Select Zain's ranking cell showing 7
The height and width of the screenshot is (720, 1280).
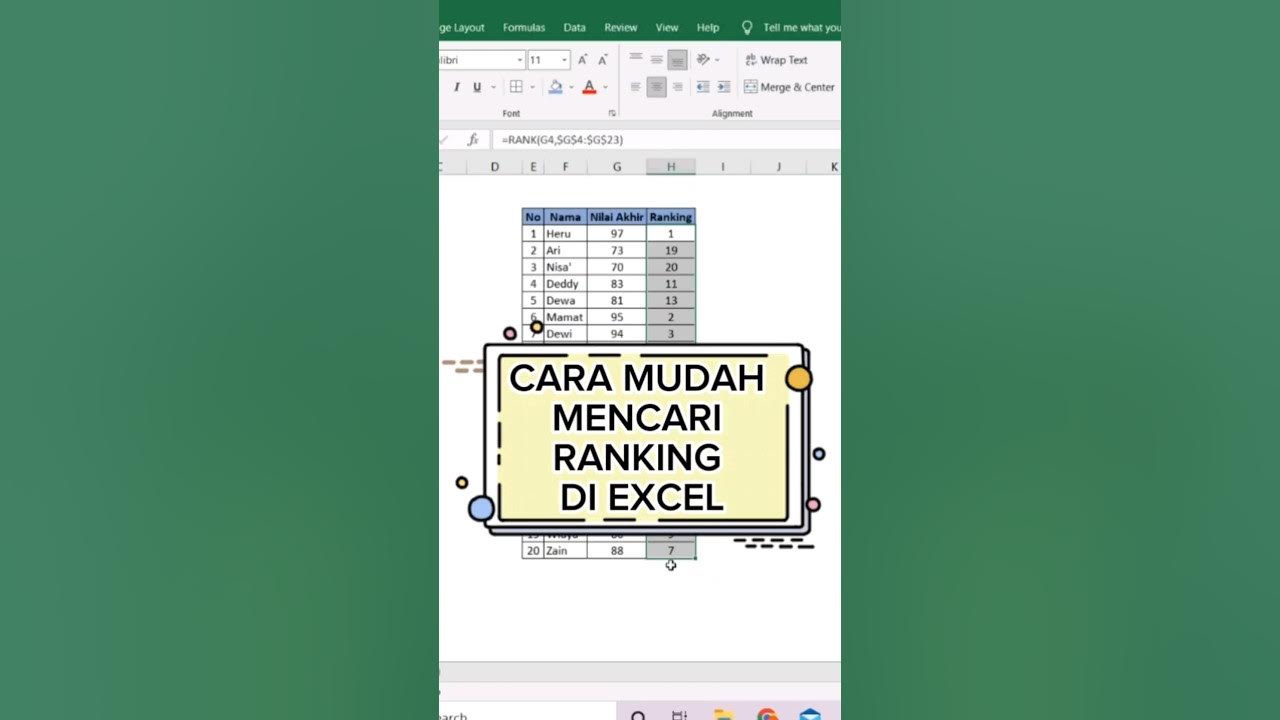[671, 550]
